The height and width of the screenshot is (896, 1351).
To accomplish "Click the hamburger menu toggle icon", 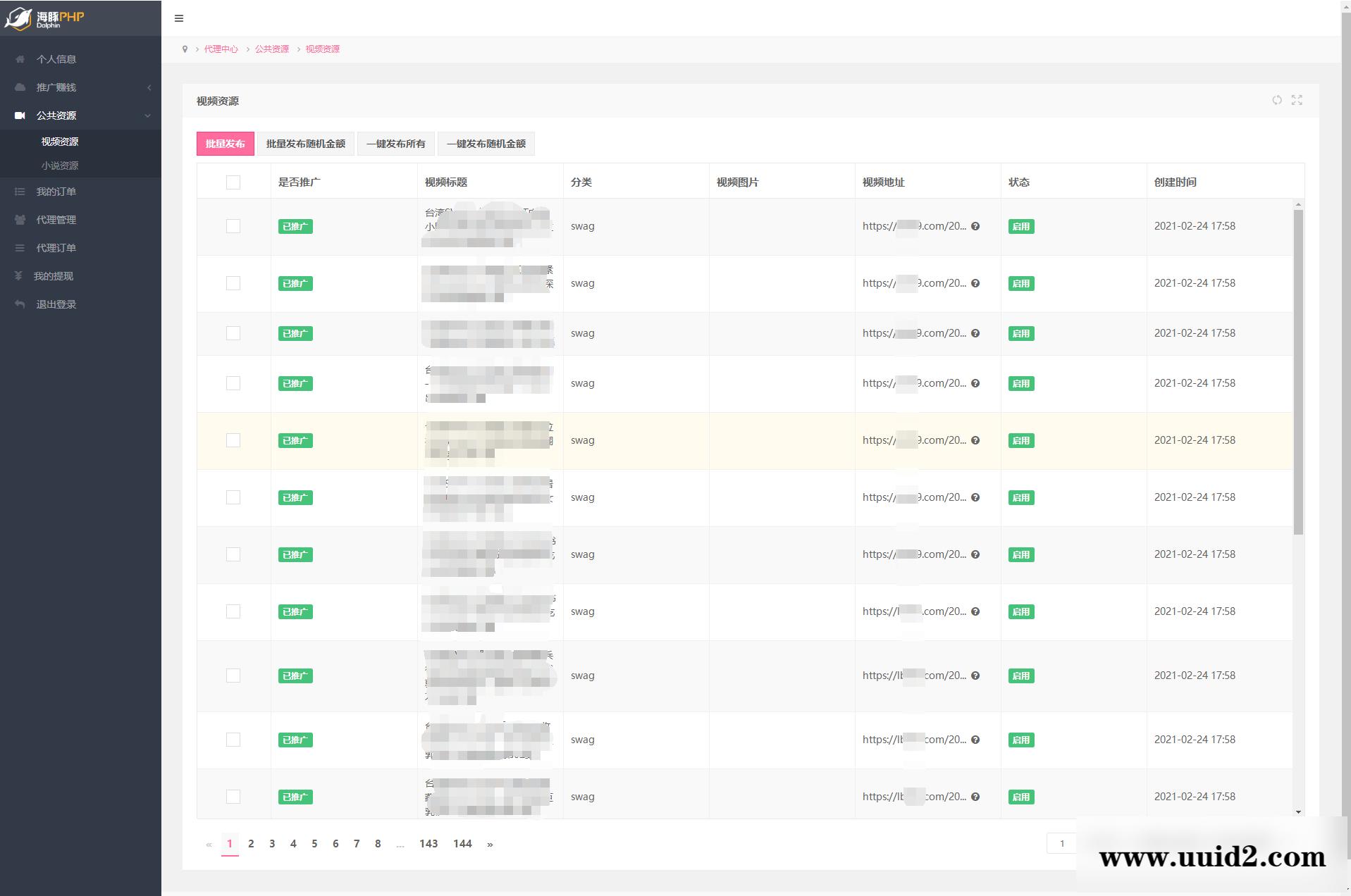I will click(179, 18).
